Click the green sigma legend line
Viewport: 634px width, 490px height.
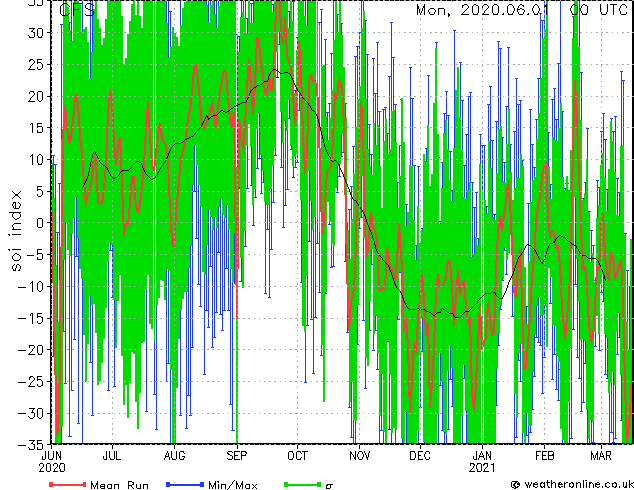(x=303, y=484)
